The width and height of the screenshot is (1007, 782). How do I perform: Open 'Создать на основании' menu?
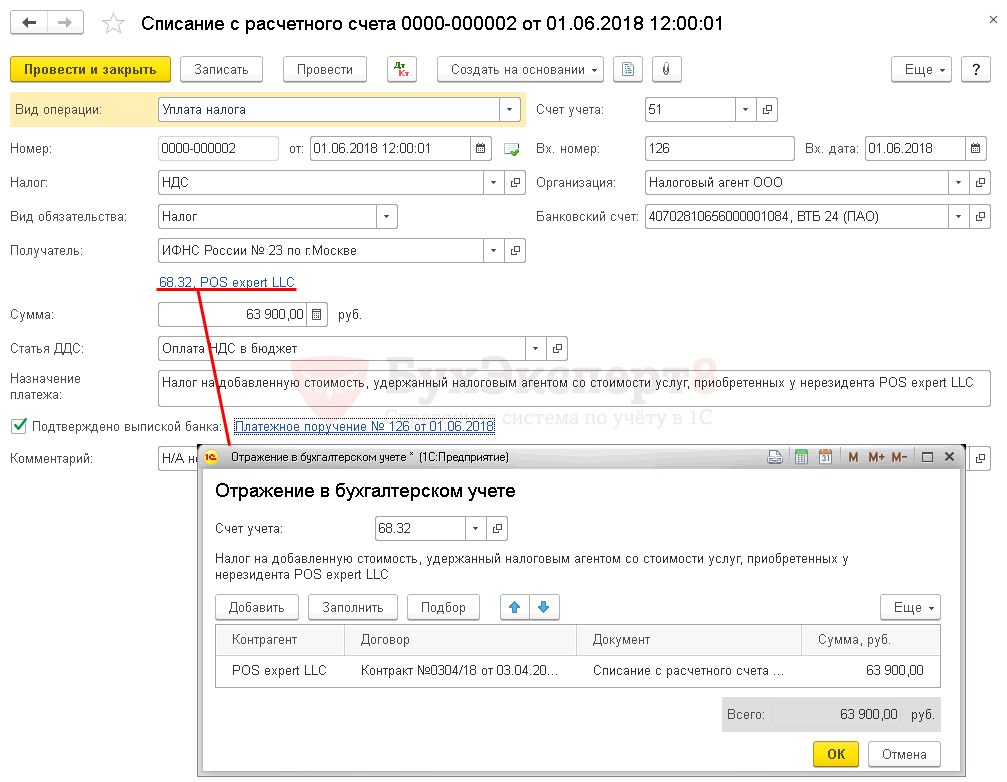tap(520, 70)
